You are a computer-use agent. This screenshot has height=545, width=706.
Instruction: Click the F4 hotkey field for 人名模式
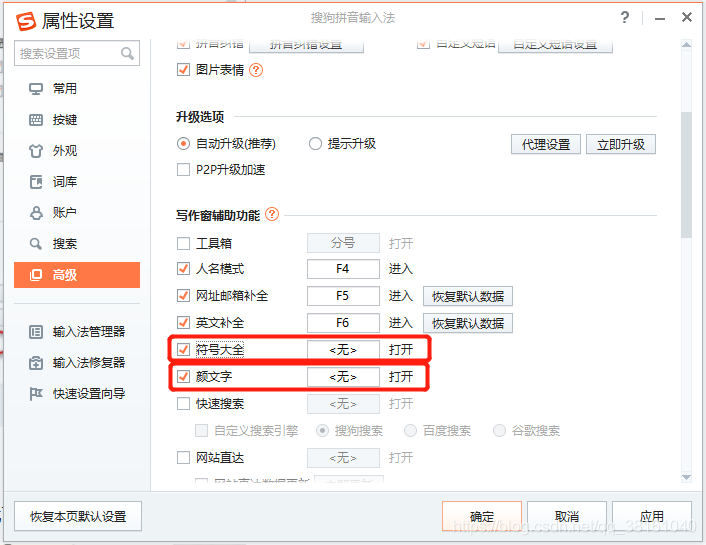(x=343, y=269)
